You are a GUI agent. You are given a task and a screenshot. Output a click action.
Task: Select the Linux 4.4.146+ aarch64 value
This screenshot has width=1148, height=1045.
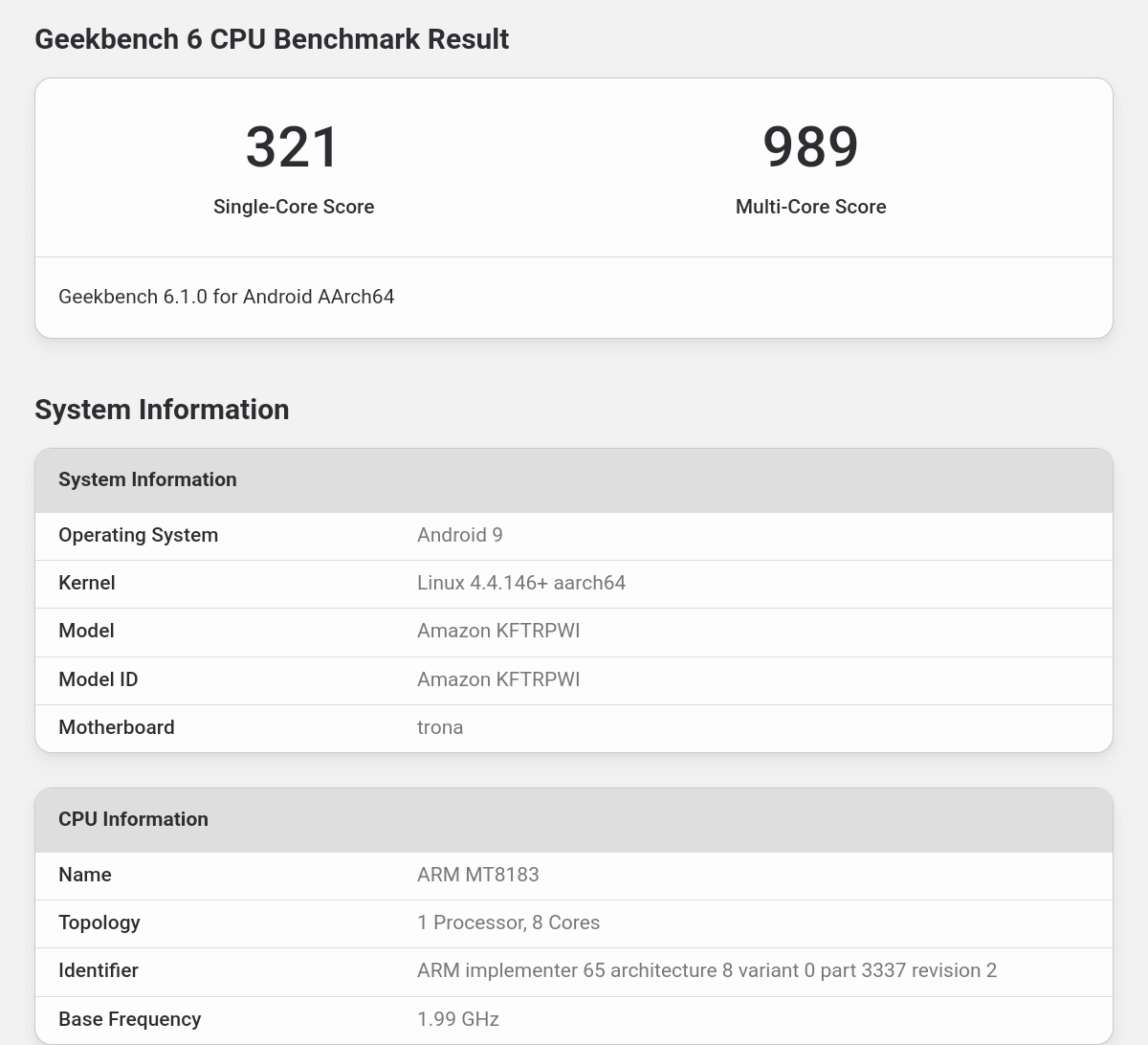tap(521, 583)
